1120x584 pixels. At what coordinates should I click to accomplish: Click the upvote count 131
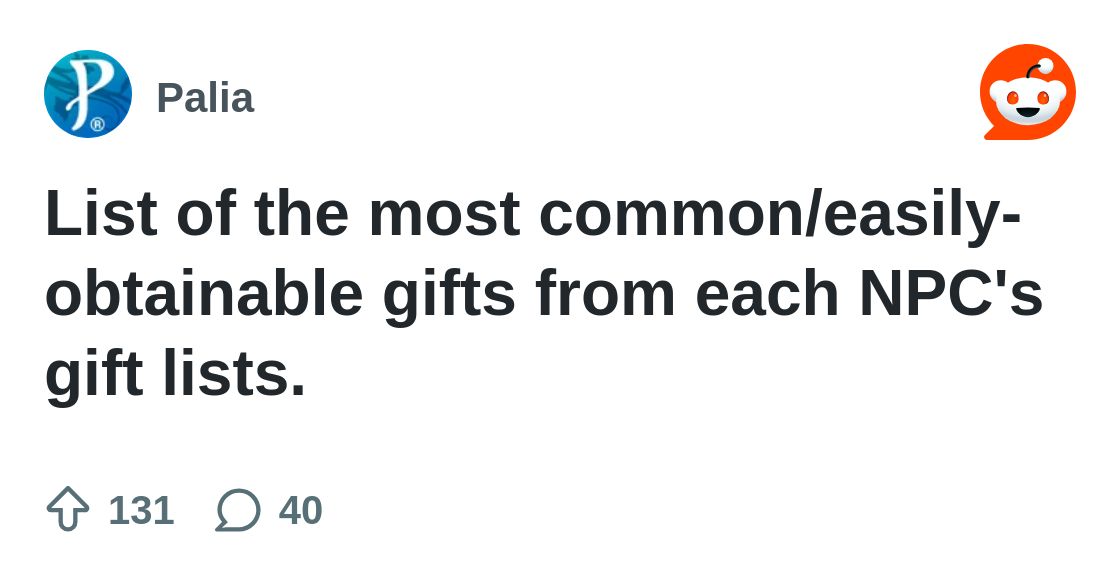pos(141,510)
